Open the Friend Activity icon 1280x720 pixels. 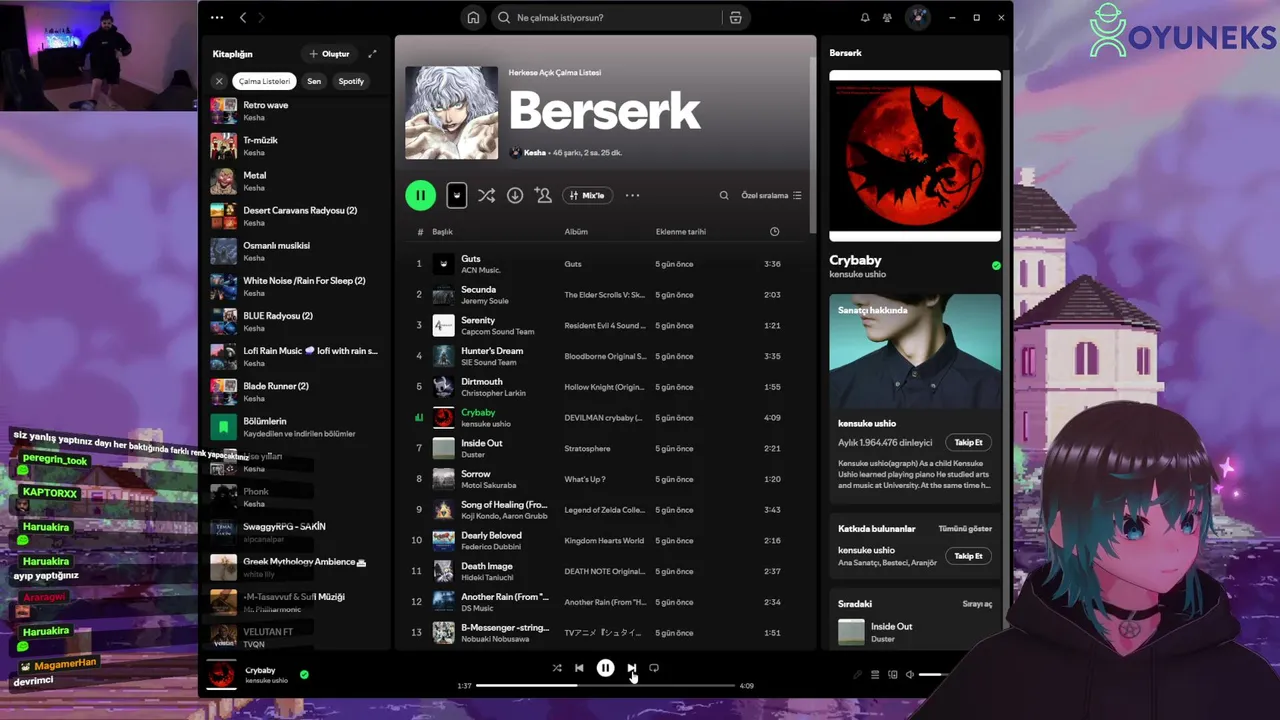click(887, 17)
